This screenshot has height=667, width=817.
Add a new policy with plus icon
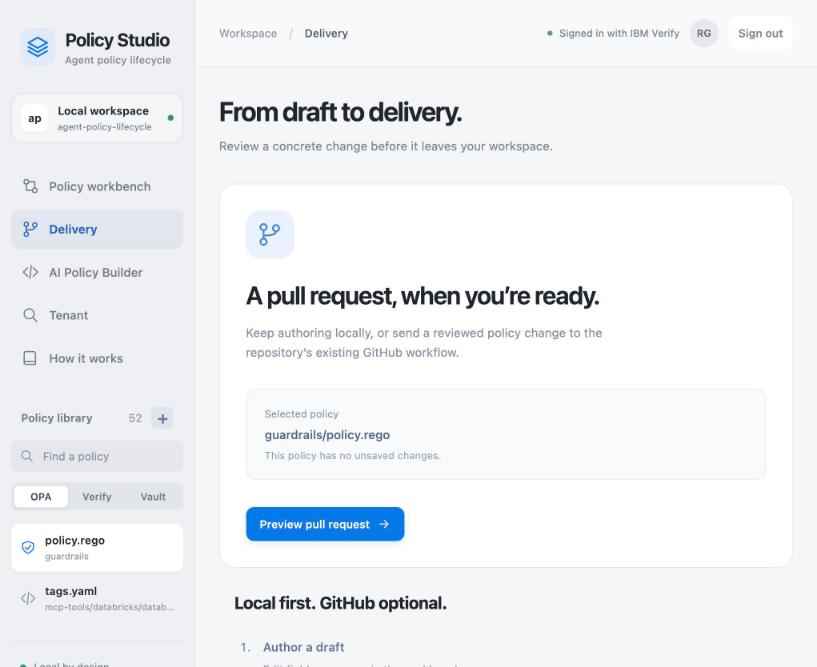point(163,418)
